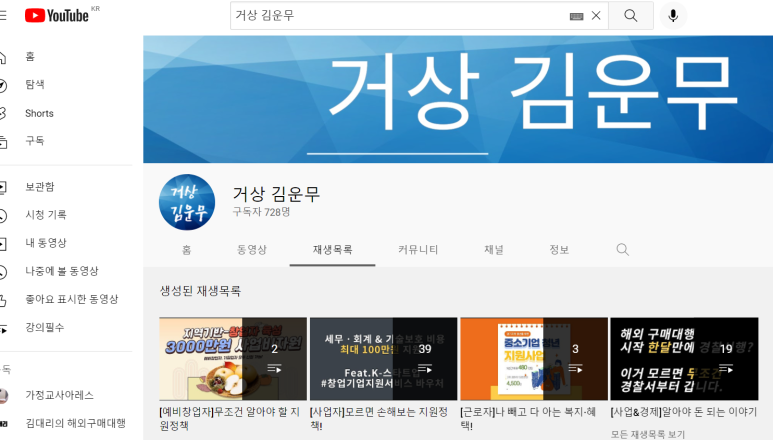This screenshot has height=440, width=773.
Task: Click the channel name 거상 김운무 heading
Action: tap(277, 194)
